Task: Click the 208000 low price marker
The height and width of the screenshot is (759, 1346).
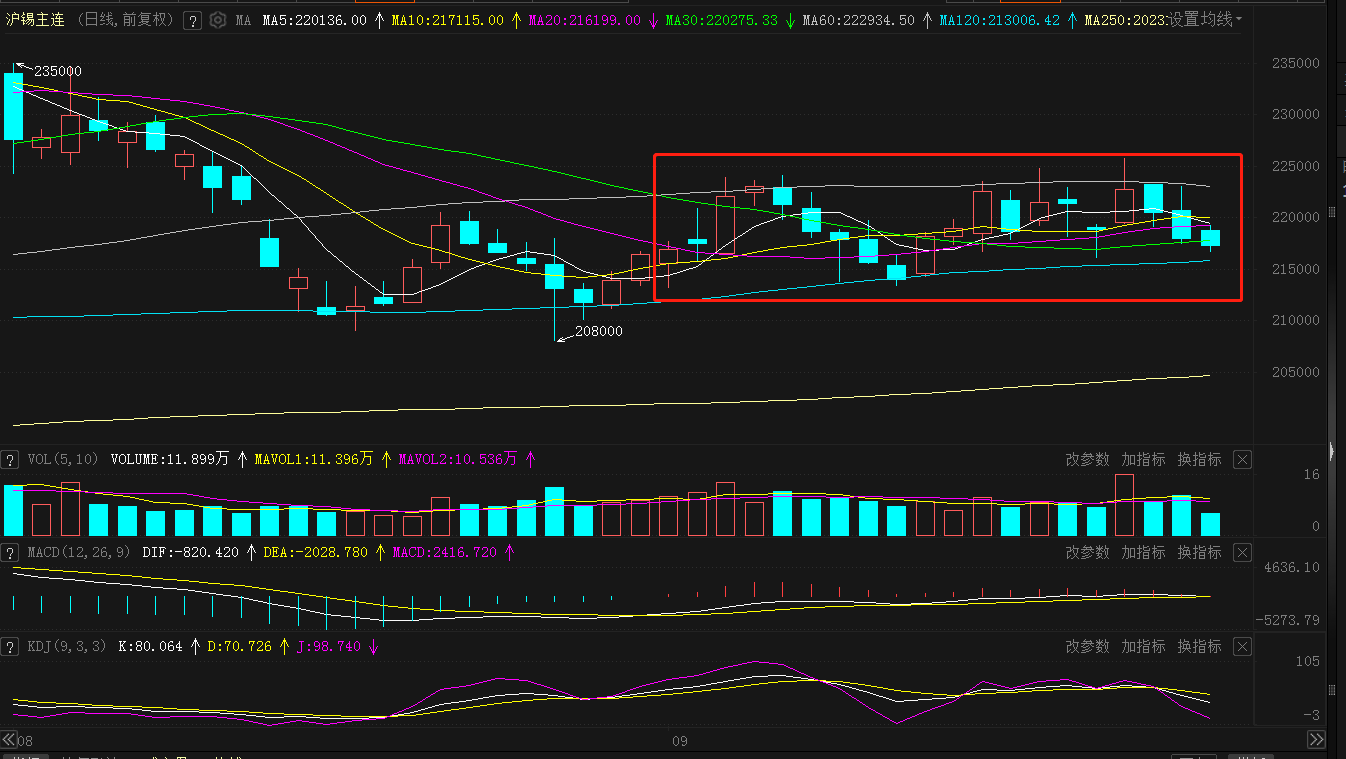Action: click(x=598, y=331)
